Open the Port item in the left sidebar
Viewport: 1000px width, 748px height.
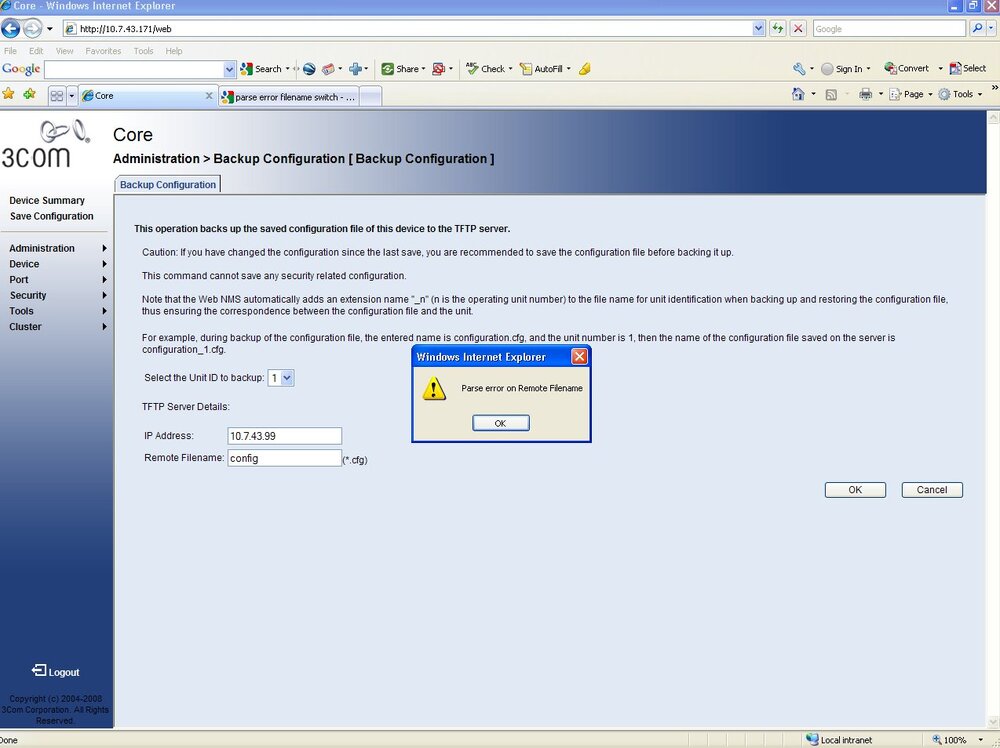[x=18, y=279]
